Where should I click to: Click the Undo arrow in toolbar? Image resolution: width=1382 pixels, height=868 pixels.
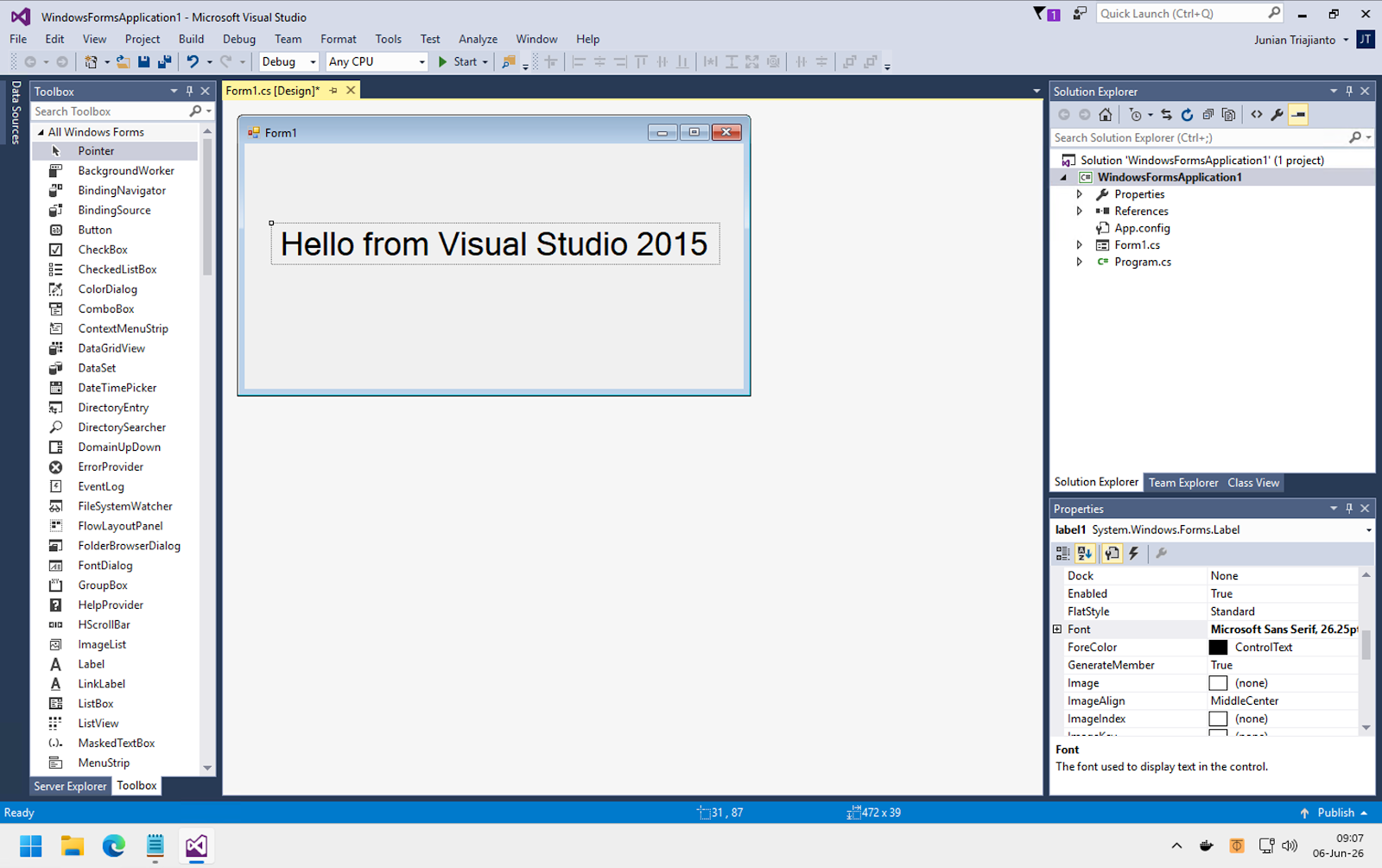pos(193,61)
